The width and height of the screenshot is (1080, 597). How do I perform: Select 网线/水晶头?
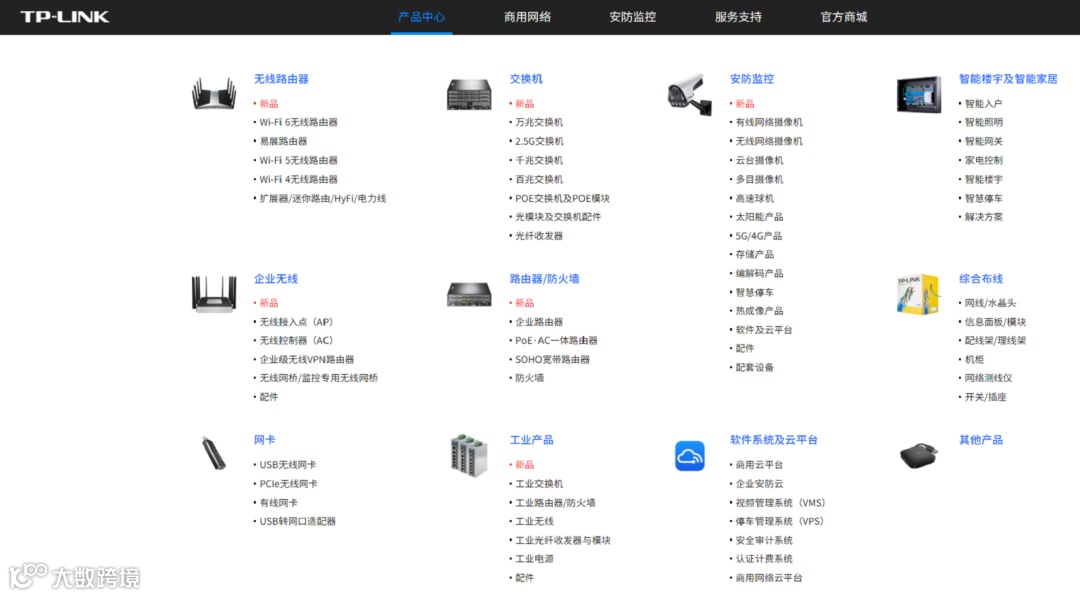[990, 302]
